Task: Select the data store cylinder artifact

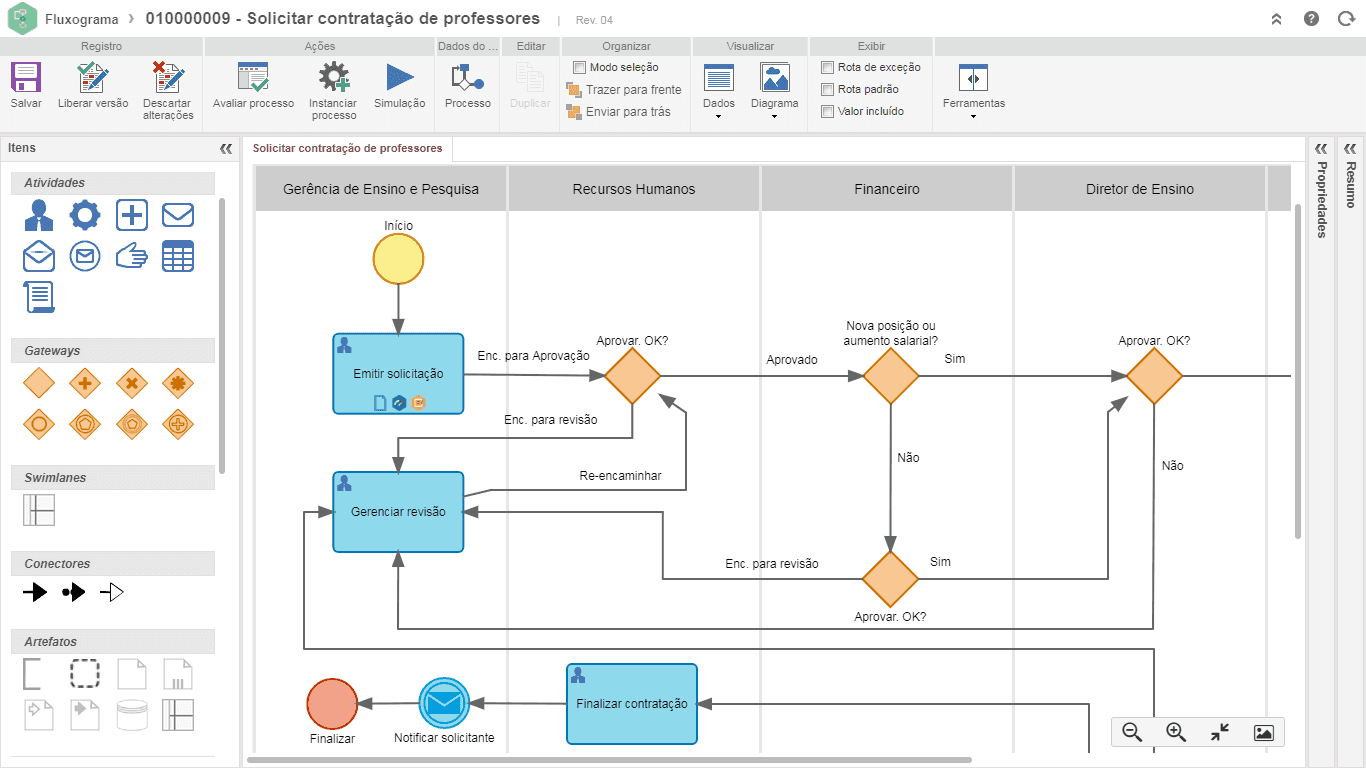Action: coord(132,715)
